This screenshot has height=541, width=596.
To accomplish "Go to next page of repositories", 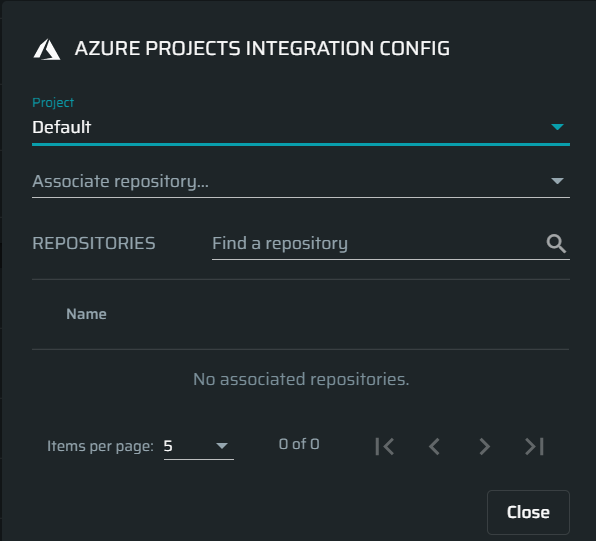I will 484,446.
